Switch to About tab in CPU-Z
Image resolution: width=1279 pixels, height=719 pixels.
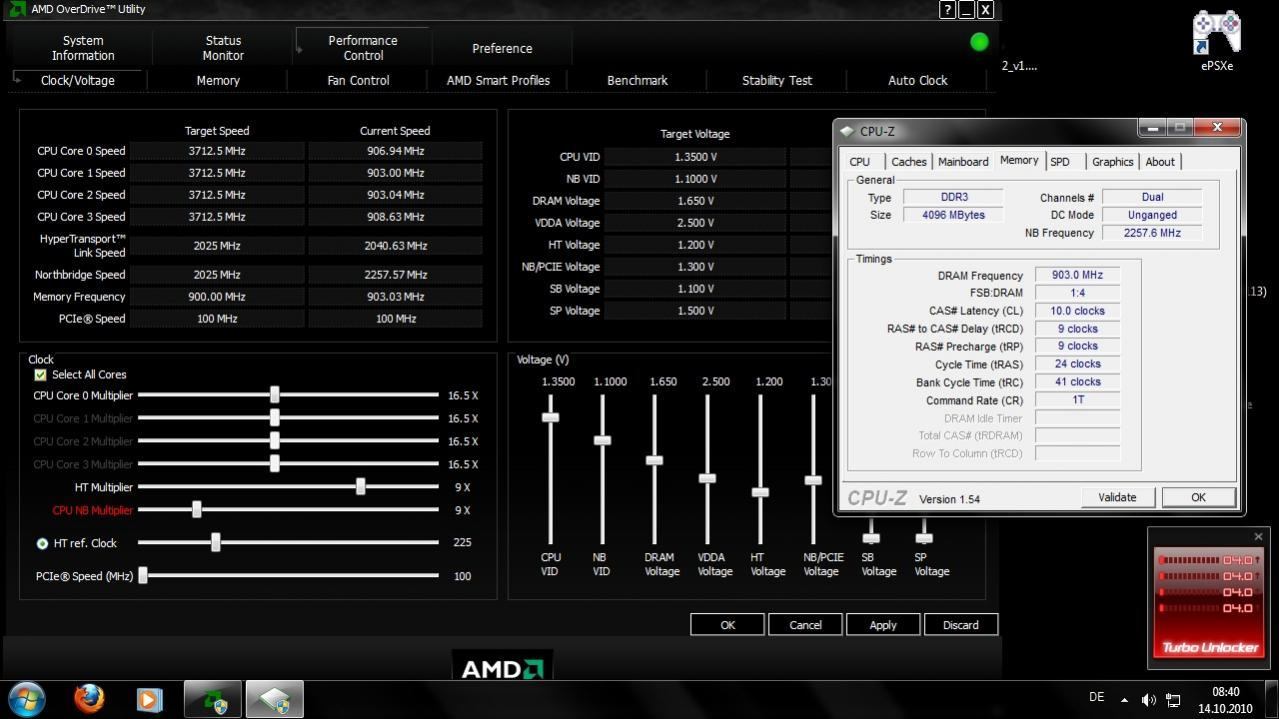[1160, 162]
